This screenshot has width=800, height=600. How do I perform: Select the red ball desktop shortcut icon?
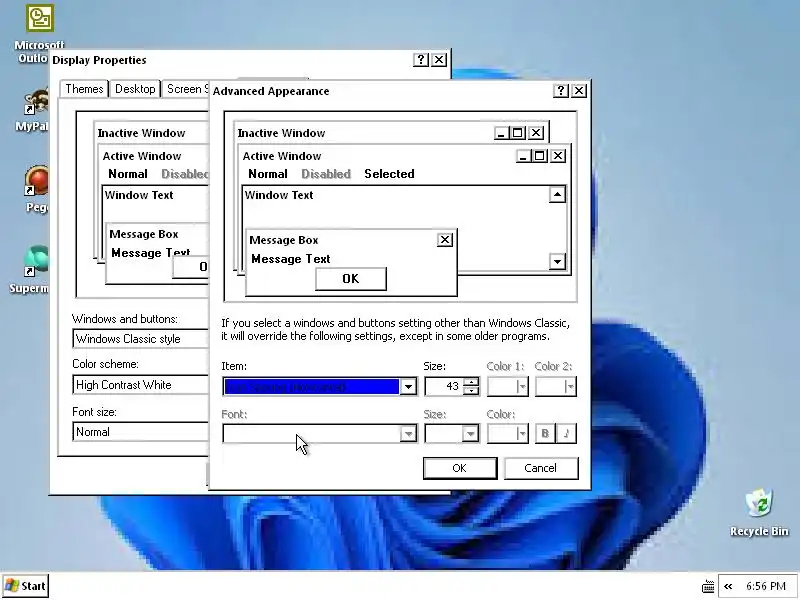click(37, 181)
